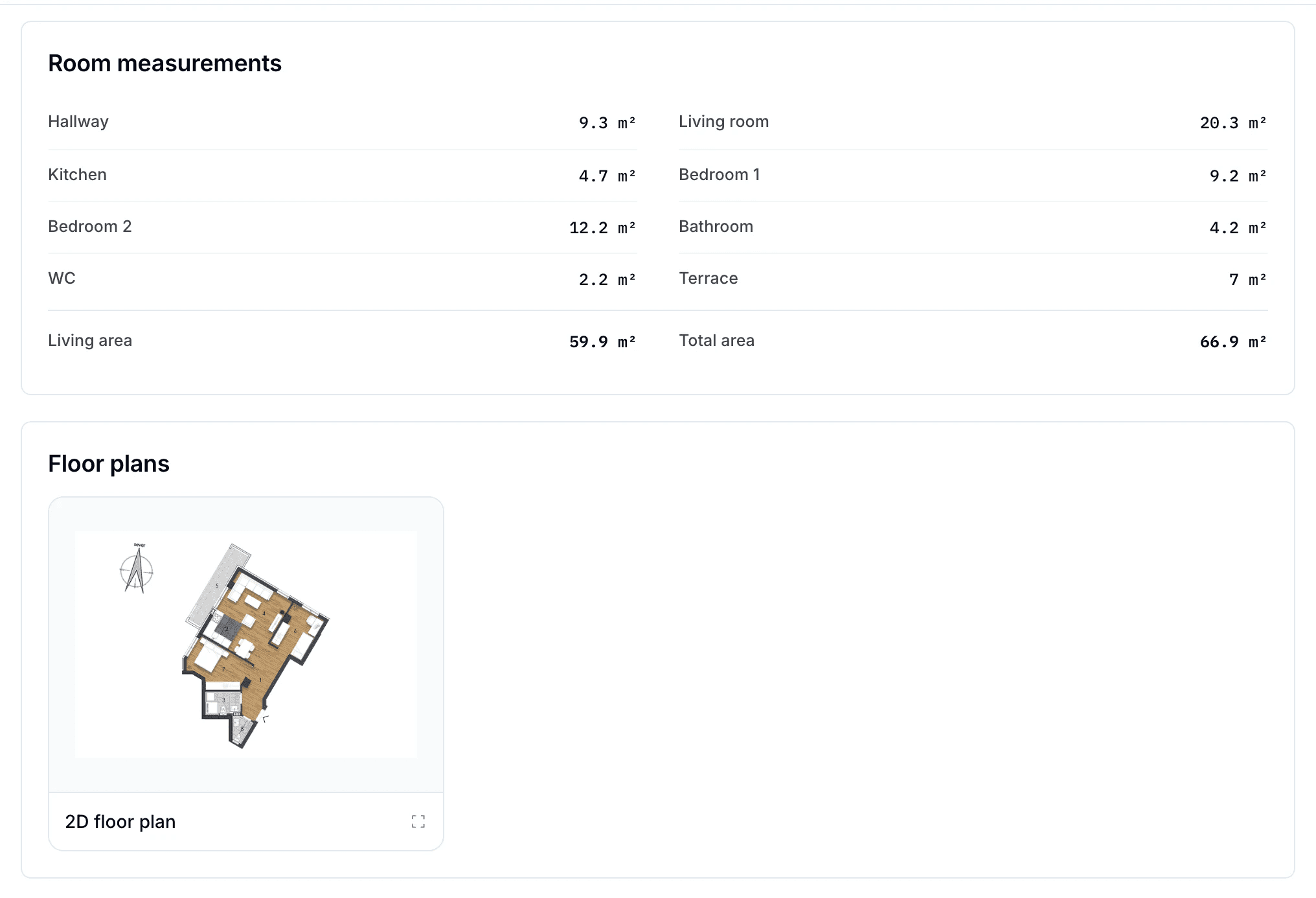1316x898 pixels.
Task: Click the Bedroom 2 value 12.2 m²
Action: click(602, 227)
